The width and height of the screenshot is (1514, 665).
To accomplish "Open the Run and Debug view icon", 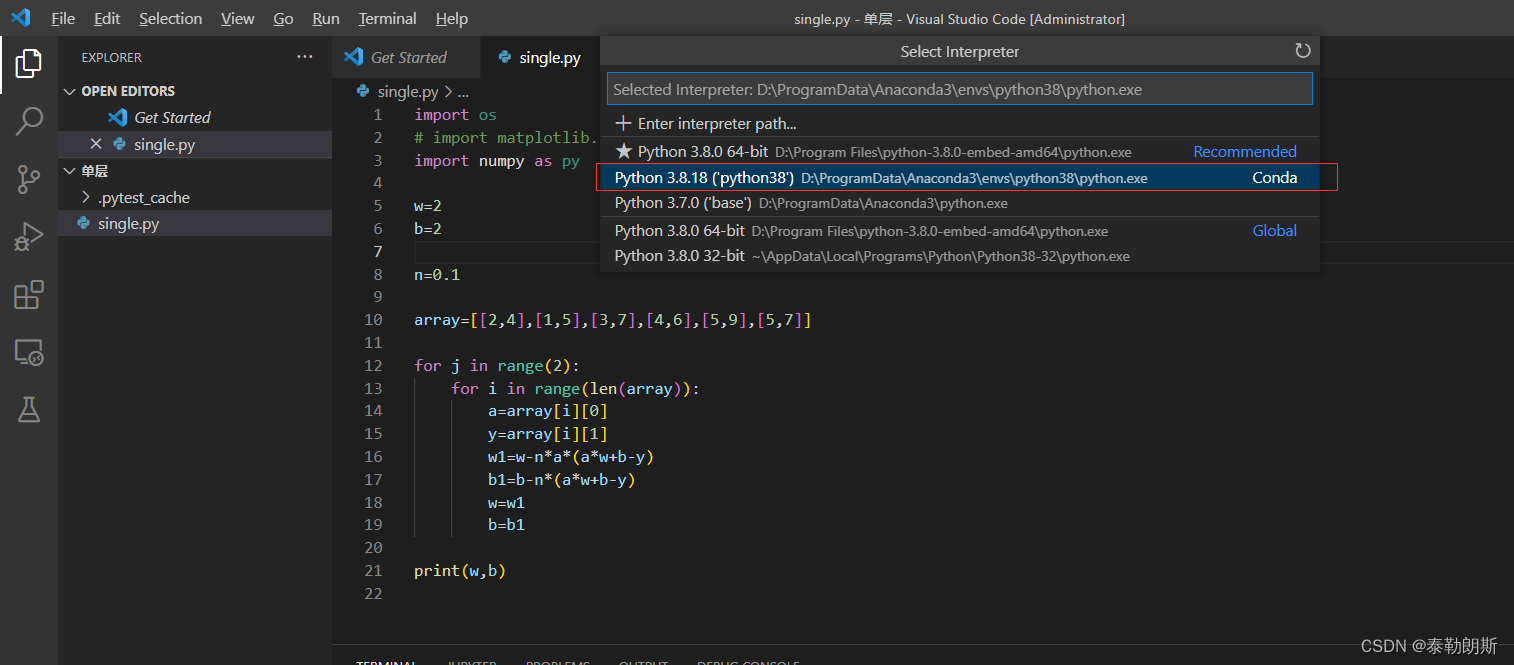I will (29, 237).
